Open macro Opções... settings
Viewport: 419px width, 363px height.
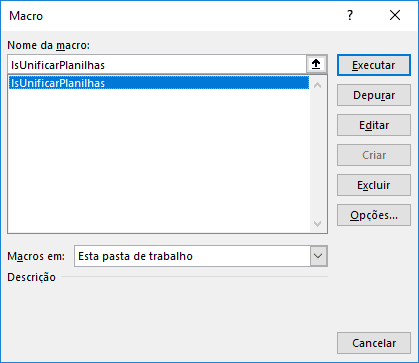coord(374,215)
